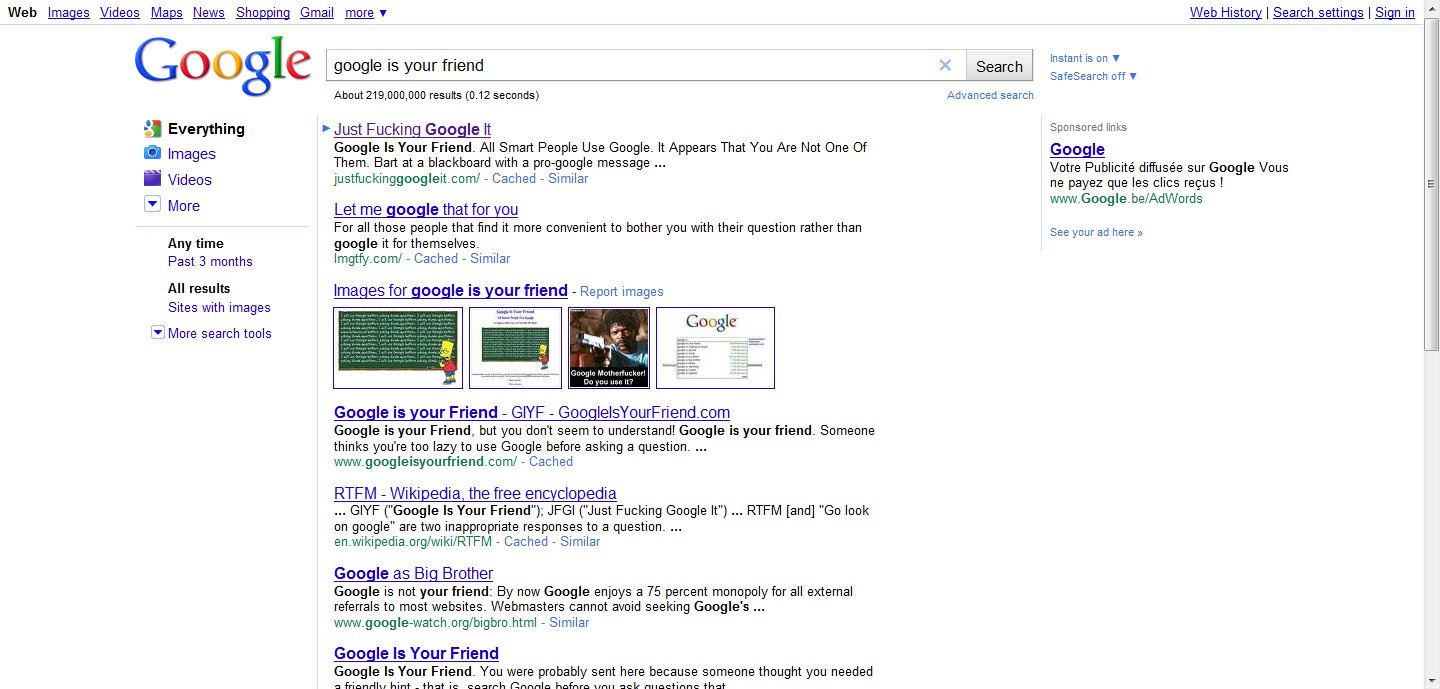Open the 'Google Motherfucker' image thumbnail

tap(609, 348)
